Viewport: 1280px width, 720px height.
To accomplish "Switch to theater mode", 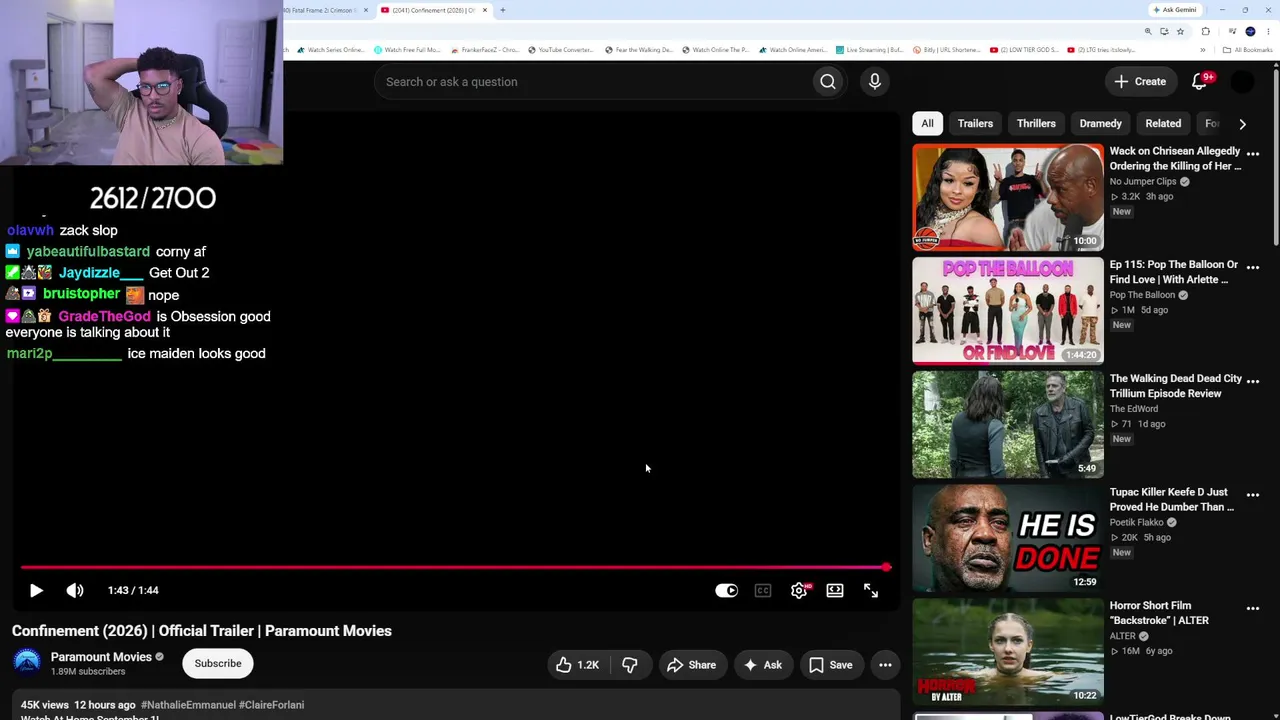I will click(835, 591).
